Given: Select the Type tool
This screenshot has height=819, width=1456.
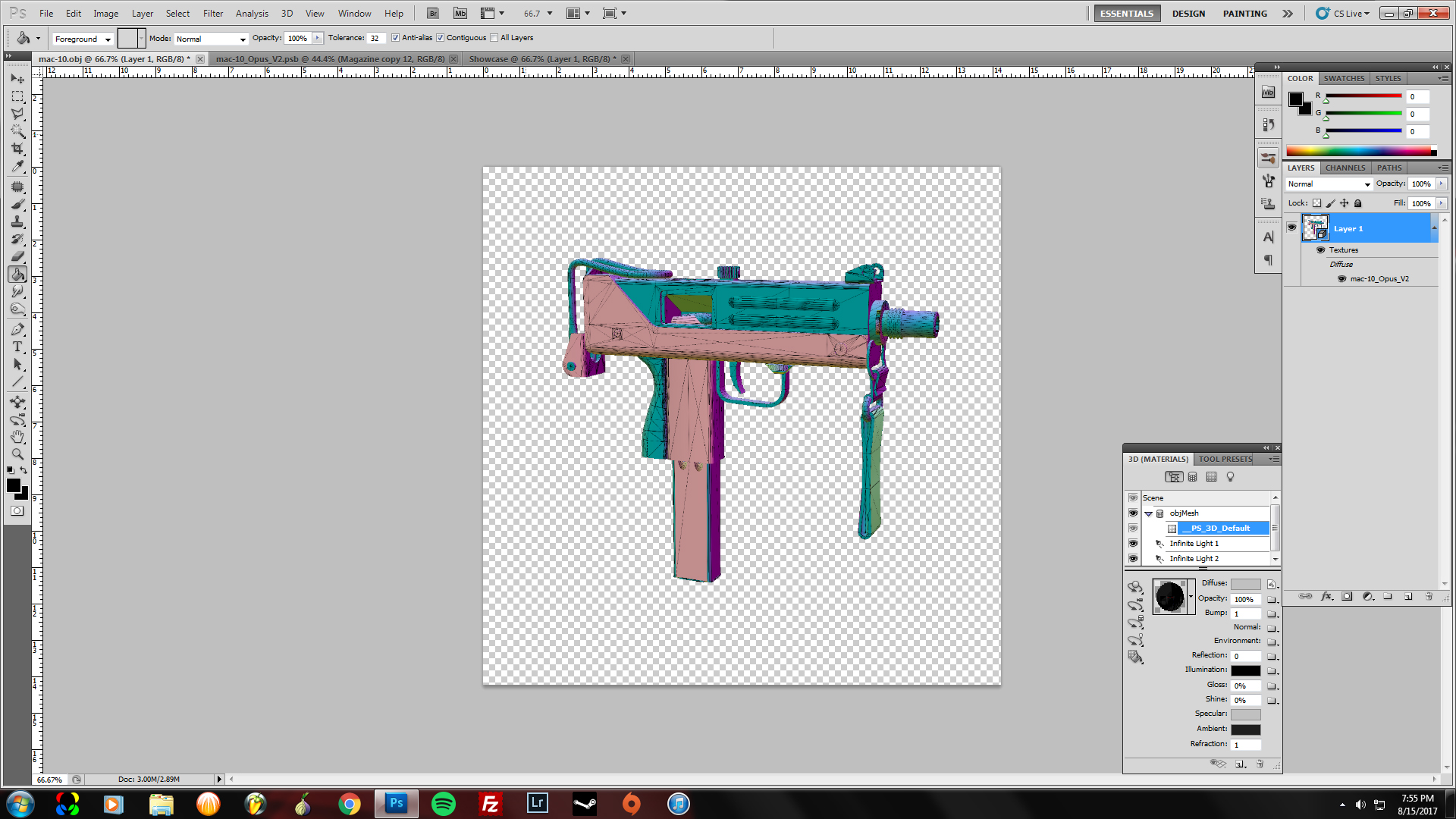Looking at the screenshot, I should tap(17, 347).
